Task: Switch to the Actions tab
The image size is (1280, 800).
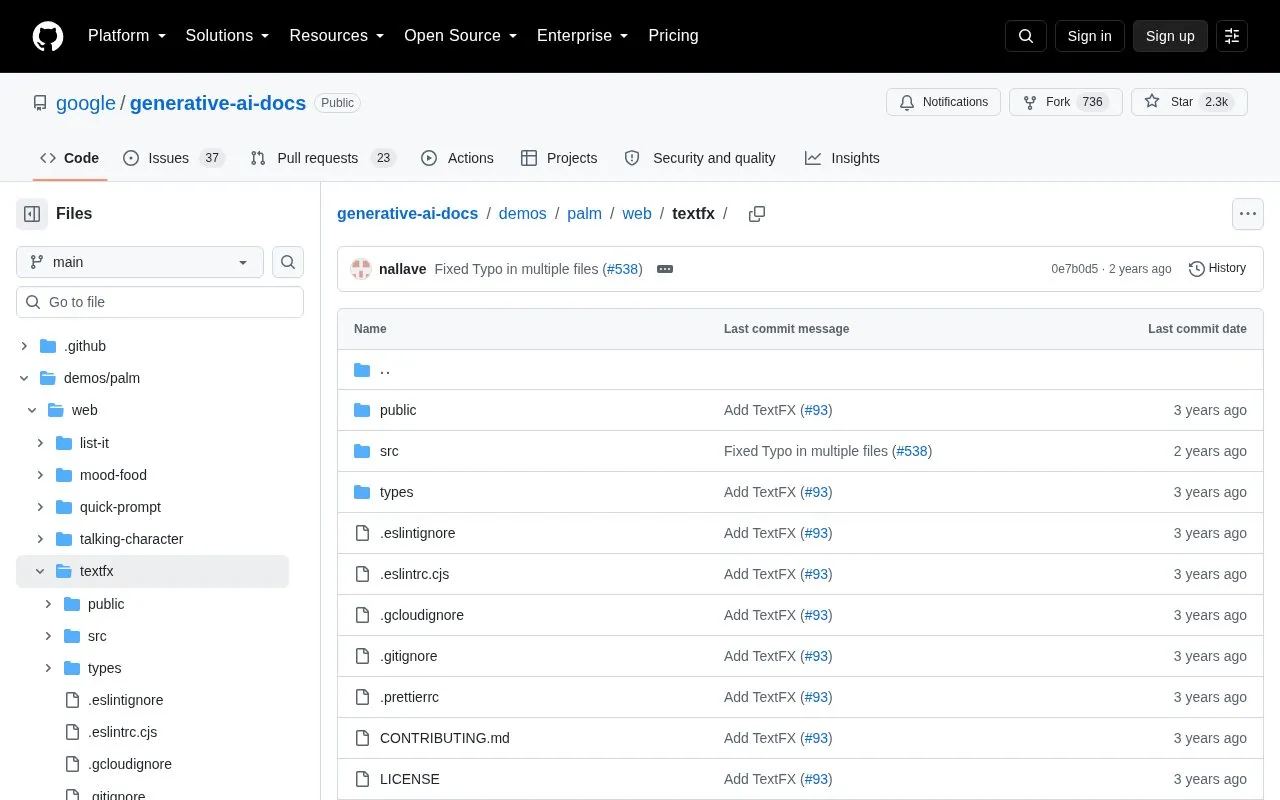Action: [458, 158]
